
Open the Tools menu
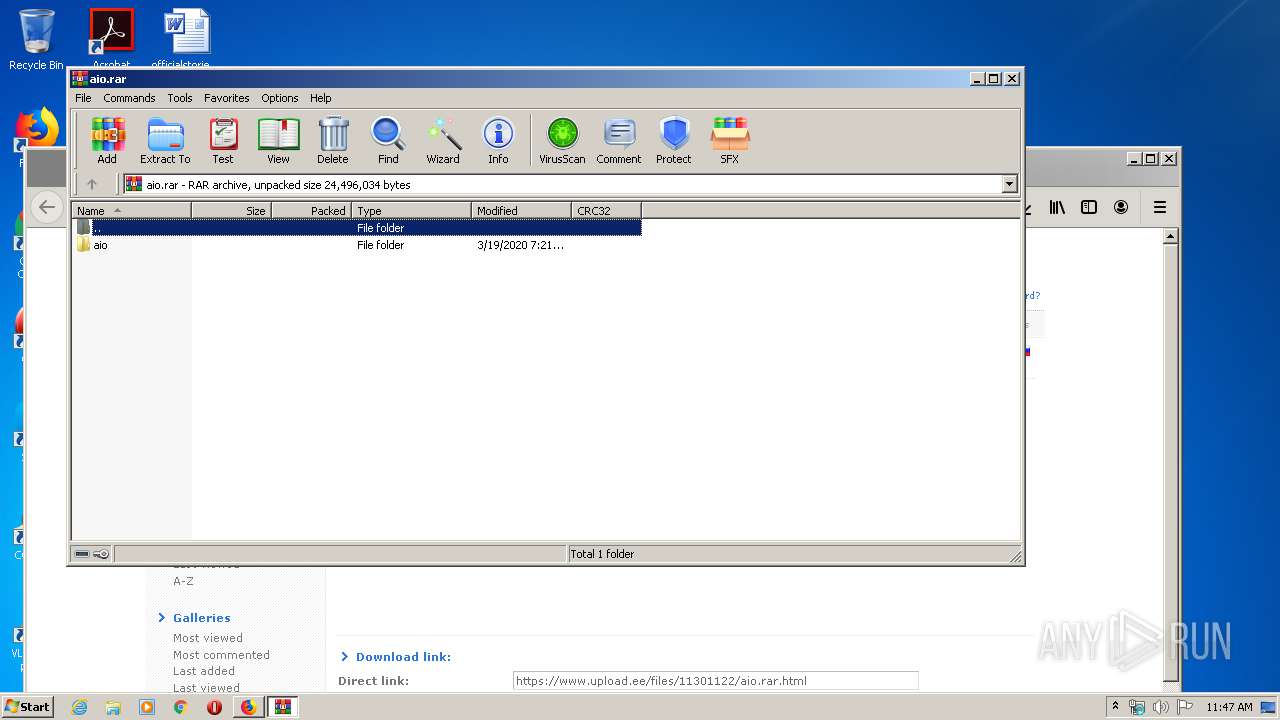coord(180,98)
